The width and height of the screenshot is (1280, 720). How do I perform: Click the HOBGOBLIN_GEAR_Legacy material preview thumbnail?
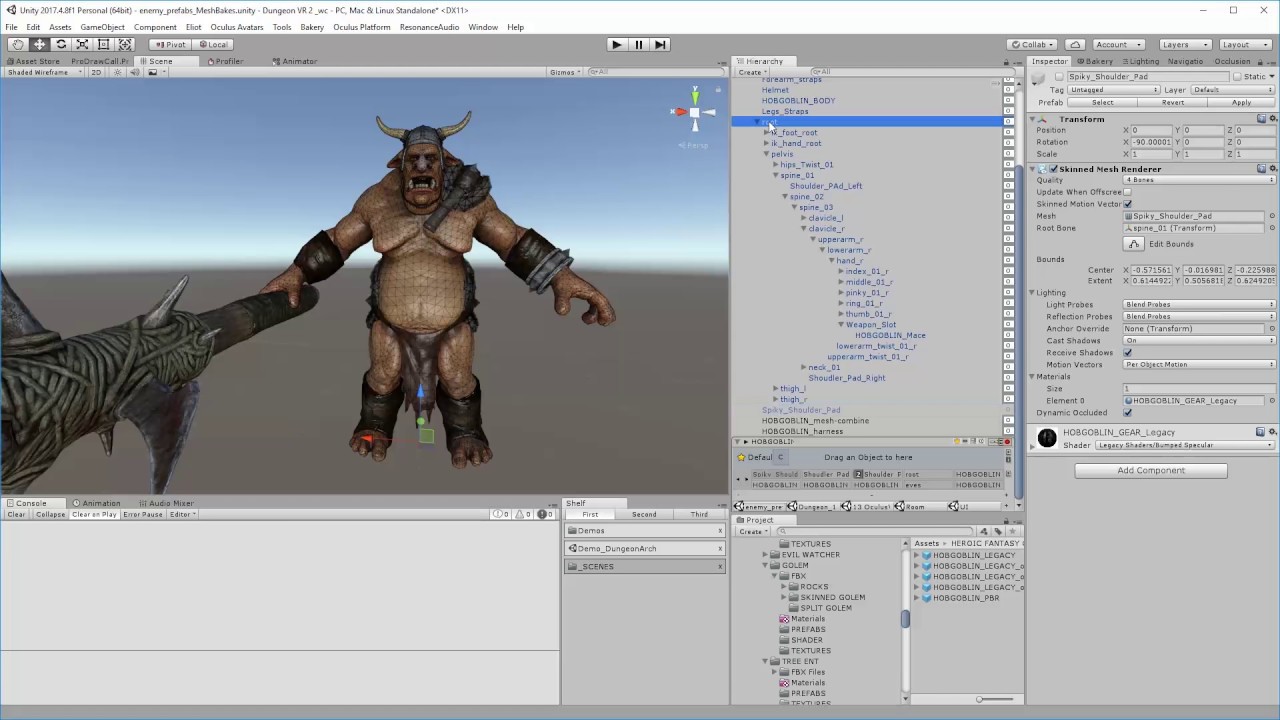click(x=1046, y=438)
